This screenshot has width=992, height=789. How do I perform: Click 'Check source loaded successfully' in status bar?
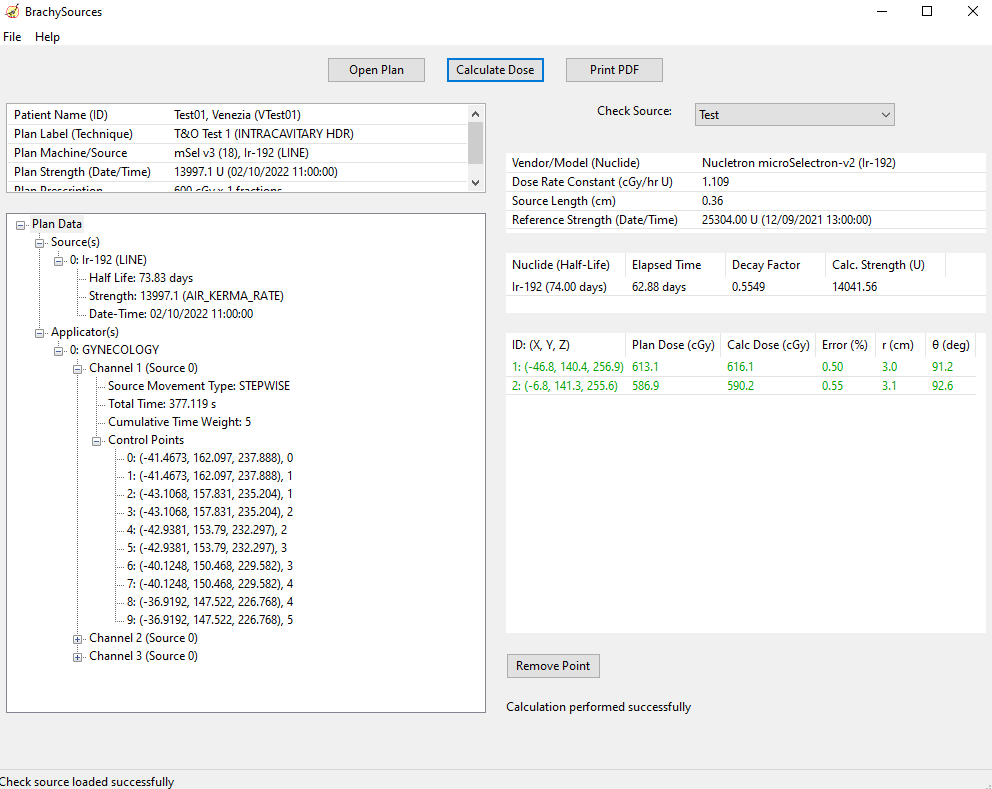click(87, 782)
